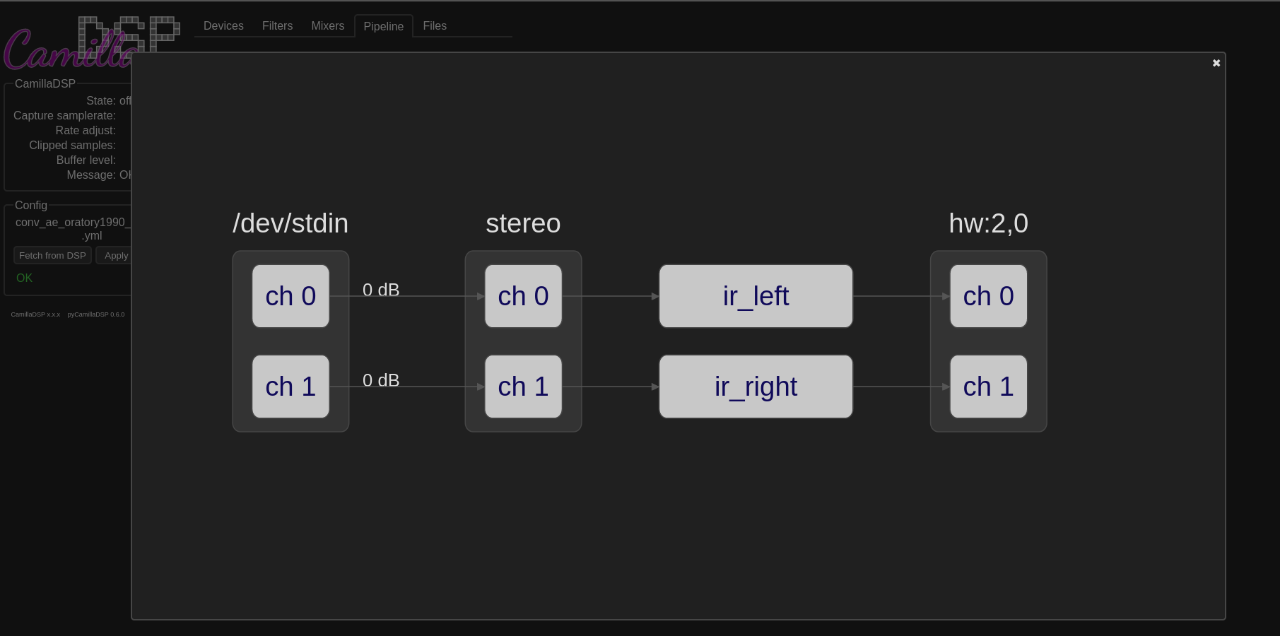
Task: Click the CamillaDSP logo
Action: [x=90, y=44]
